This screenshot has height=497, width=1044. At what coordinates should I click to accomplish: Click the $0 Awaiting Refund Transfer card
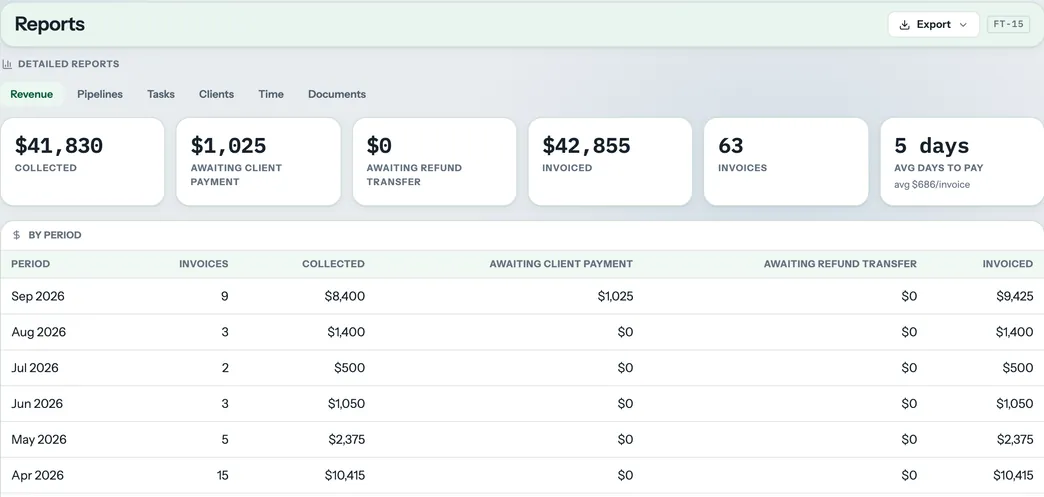(x=434, y=162)
